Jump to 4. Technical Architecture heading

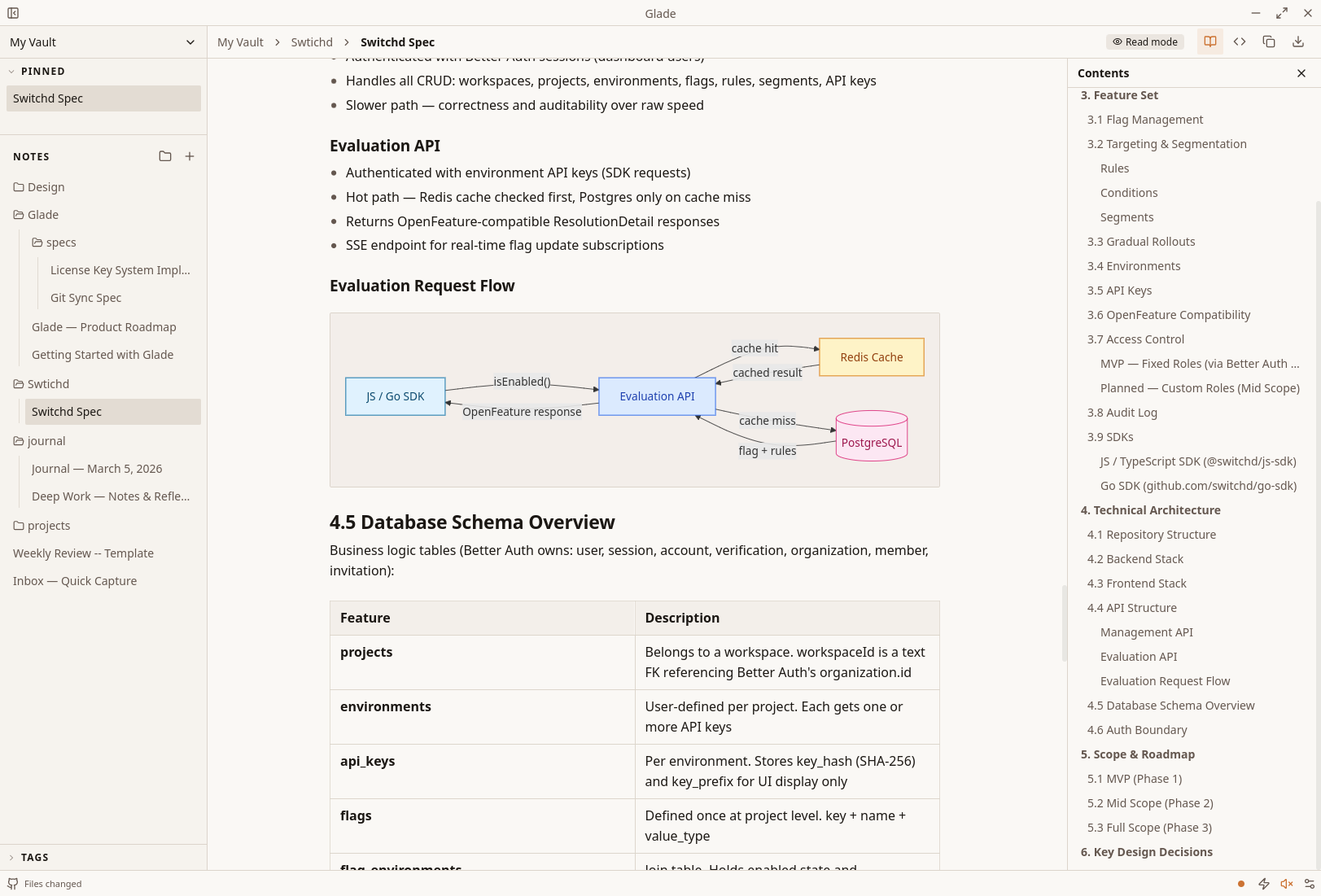(x=1151, y=510)
